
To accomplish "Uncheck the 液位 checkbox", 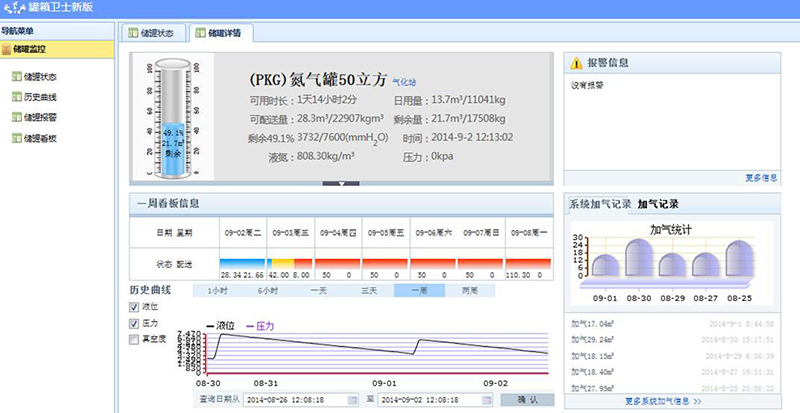I will [x=135, y=305].
